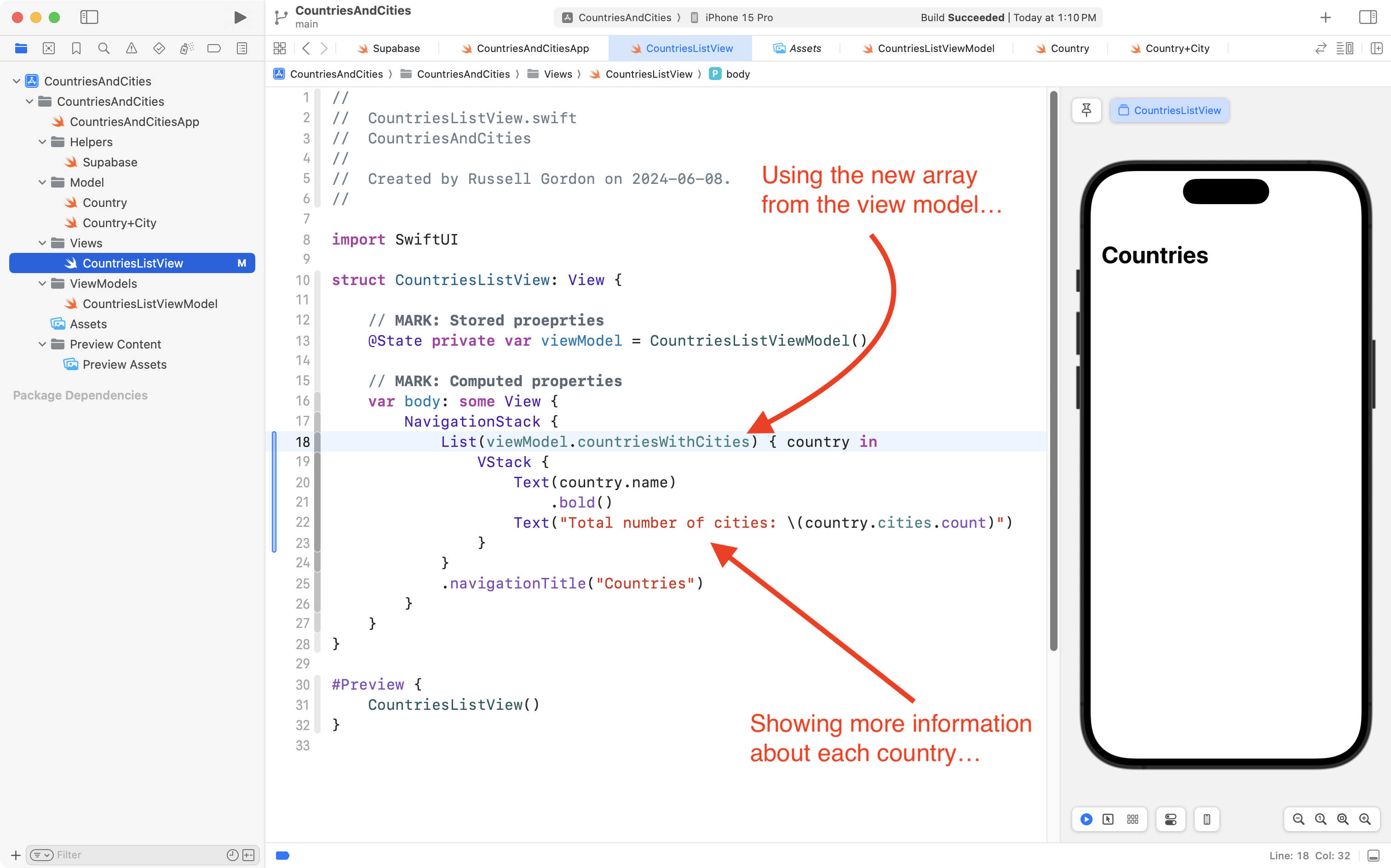Toggle the bottom debug area
Image resolution: width=1391 pixels, height=868 pixels.
(1373, 856)
